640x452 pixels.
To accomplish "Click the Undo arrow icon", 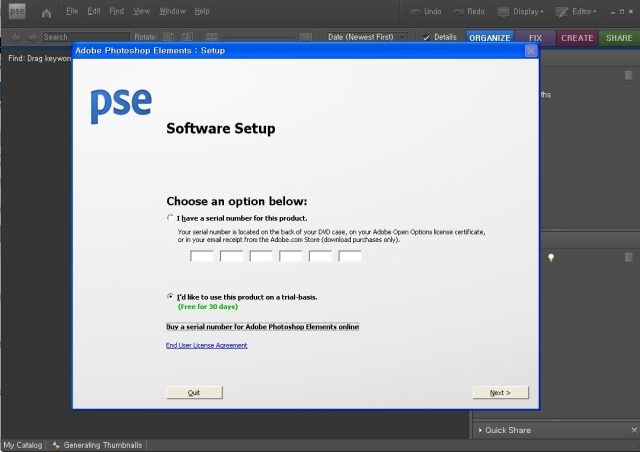I will click(416, 12).
